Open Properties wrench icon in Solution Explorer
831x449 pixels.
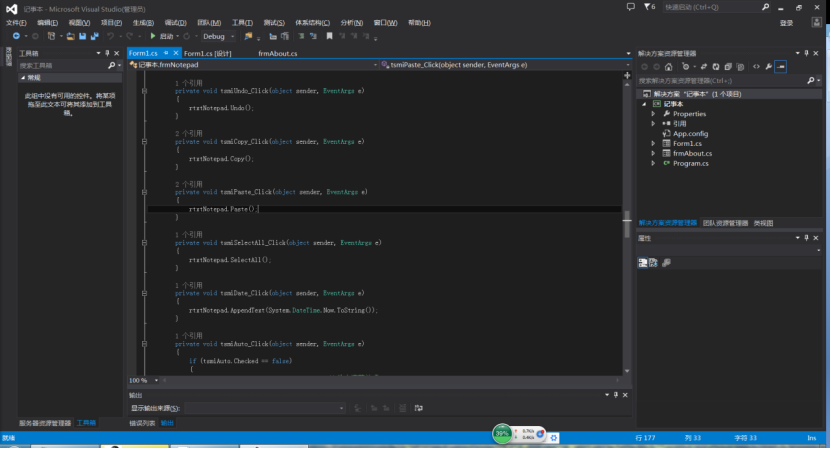(768, 67)
